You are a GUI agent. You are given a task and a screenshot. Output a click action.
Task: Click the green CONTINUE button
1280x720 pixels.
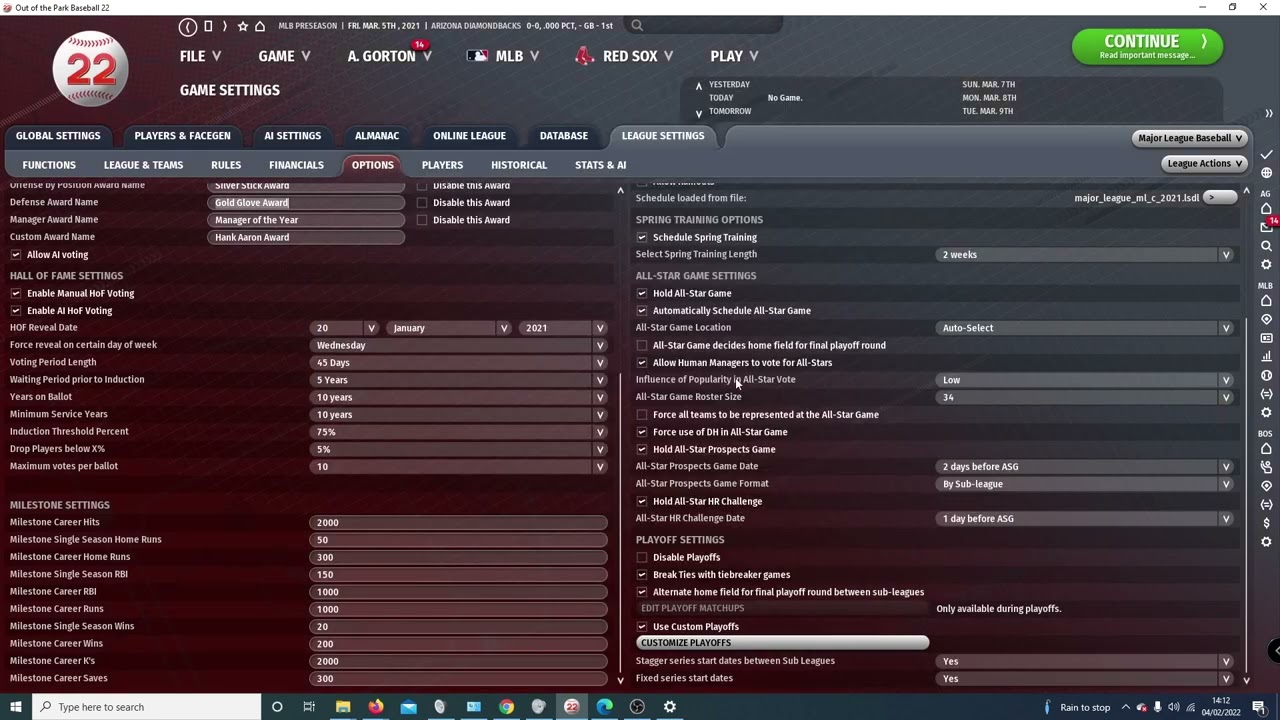pyautogui.click(x=1147, y=46)
